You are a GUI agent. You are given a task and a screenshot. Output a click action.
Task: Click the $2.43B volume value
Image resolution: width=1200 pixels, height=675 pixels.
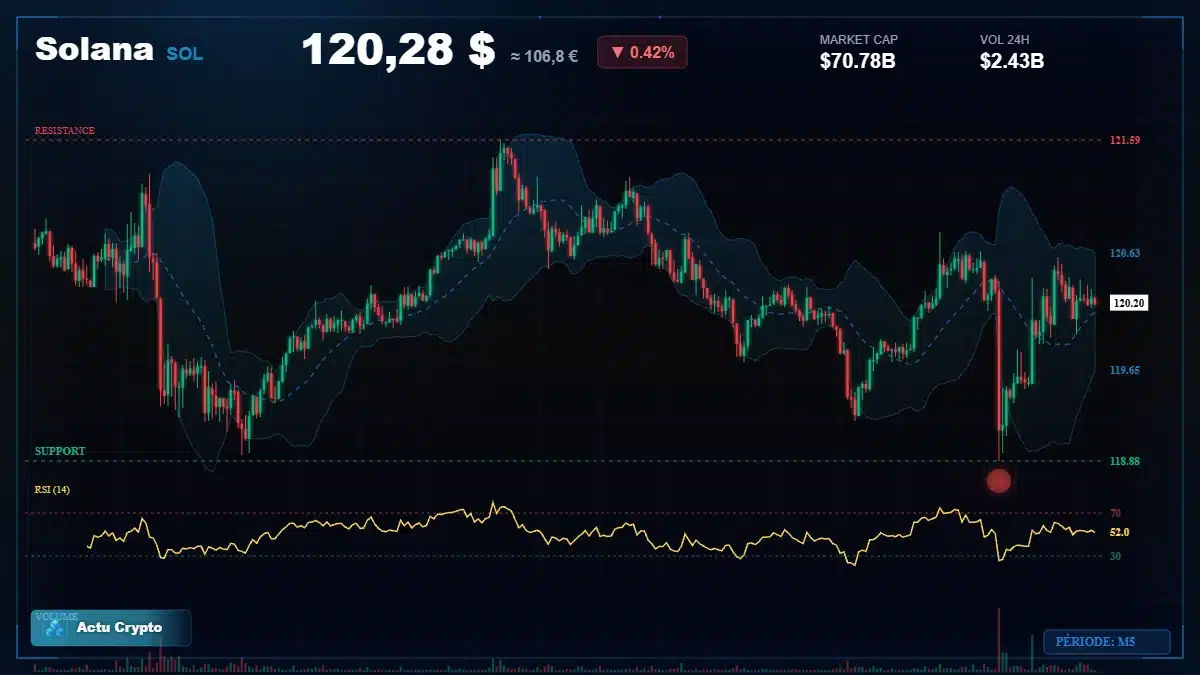coord(1012,62)
